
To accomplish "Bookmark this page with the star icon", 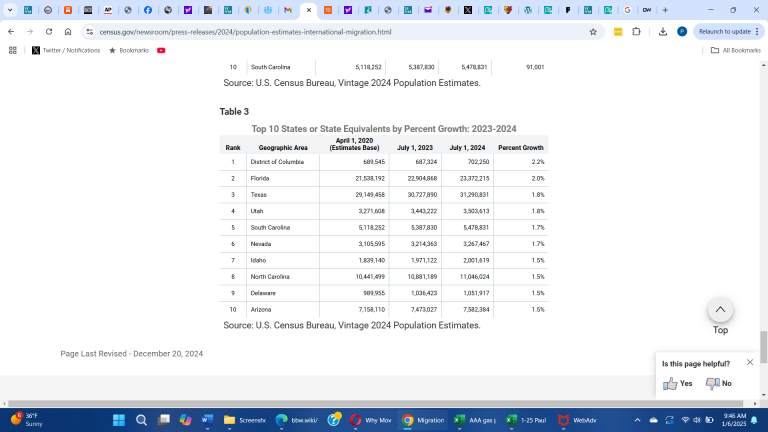I will [593, 31].
